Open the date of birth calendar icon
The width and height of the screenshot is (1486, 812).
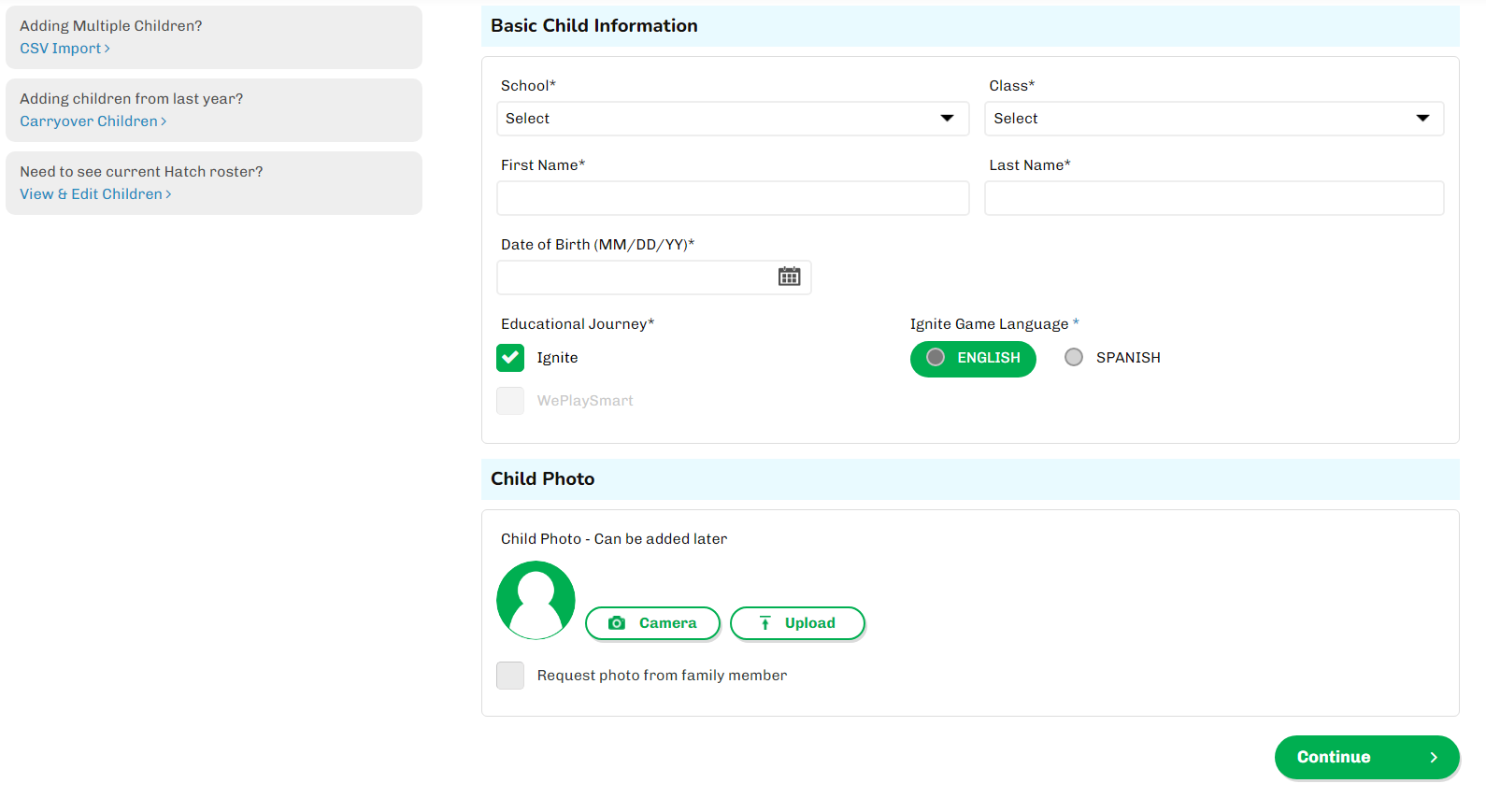point(789,277)
